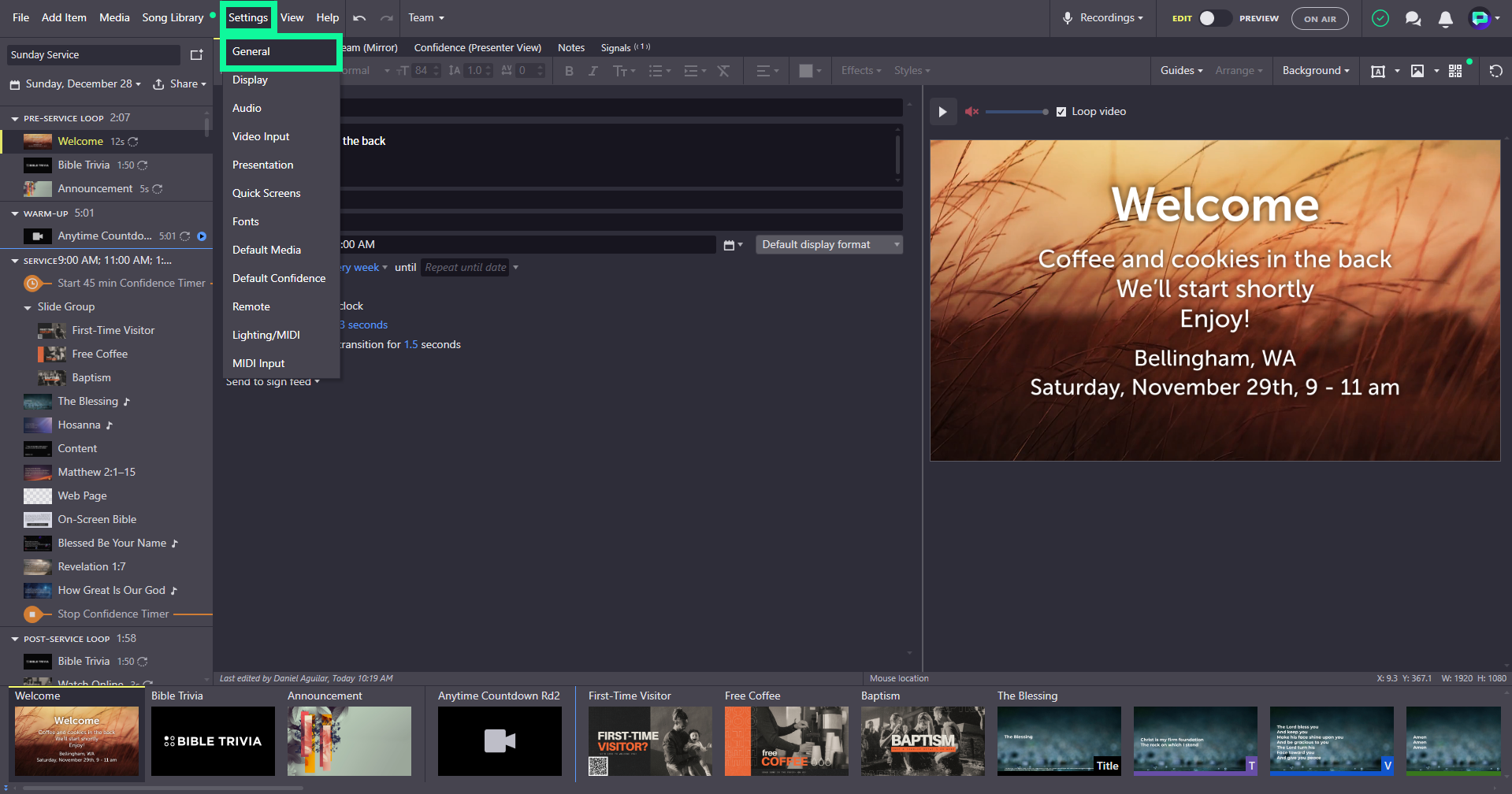Click the pop-out icon beside Sunday Service

[x=196, y=54]
